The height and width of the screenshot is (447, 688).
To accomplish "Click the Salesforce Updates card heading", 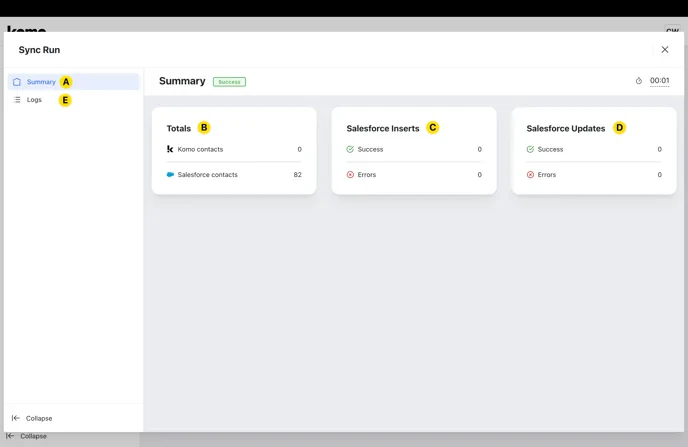I will coord(566,129).
